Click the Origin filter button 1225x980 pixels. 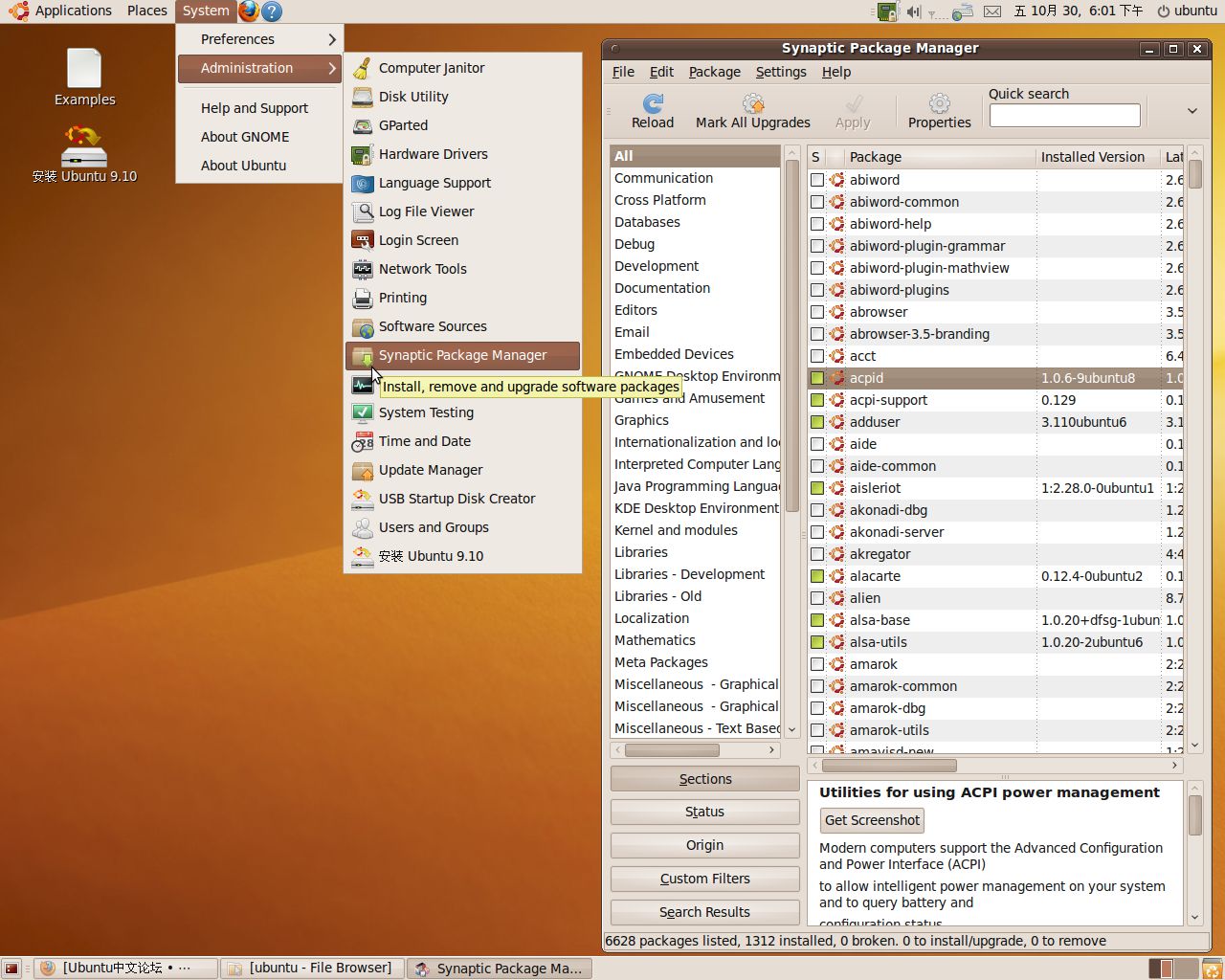(705, 845)
